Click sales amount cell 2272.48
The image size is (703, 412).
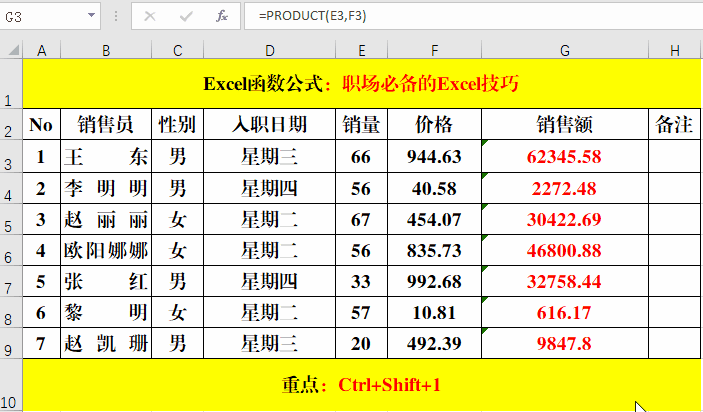pyautogui.click(x=565, y=188)
